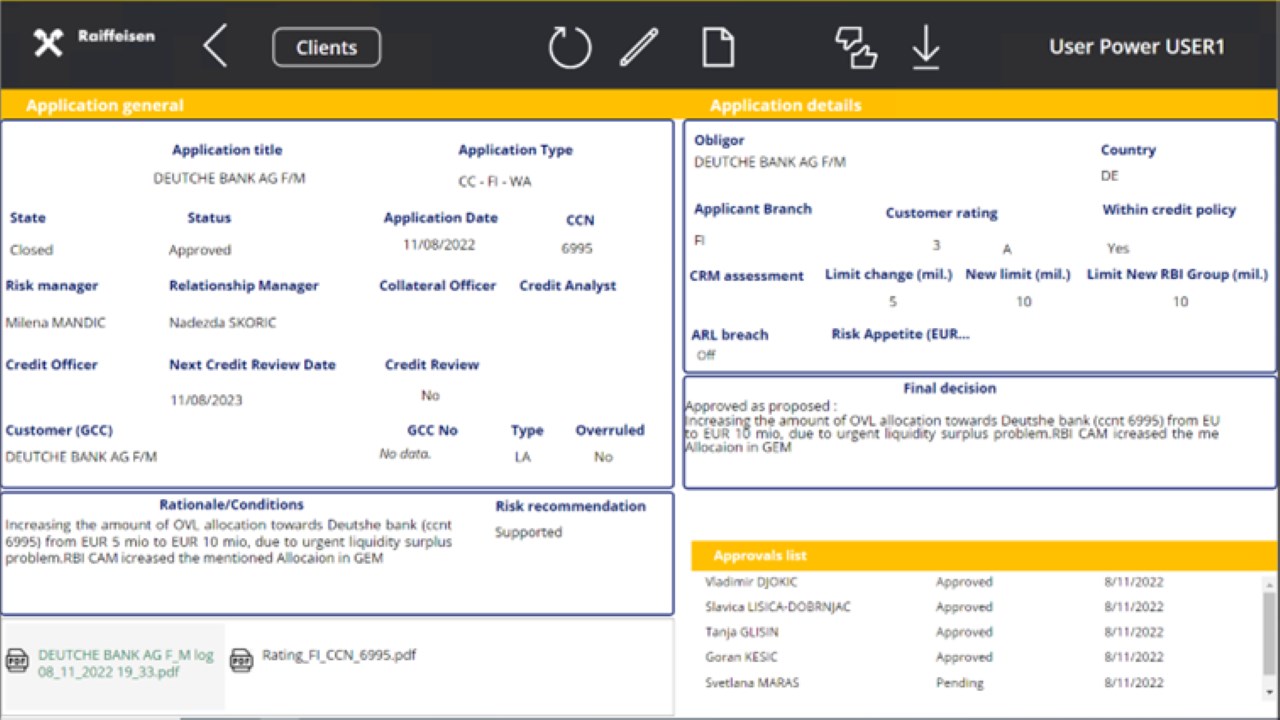This screenshot has height=720, width=1280.
Task: Open the Rating_FI_CCN_6995.pdf attachment
Action: (x=339, y=655)
